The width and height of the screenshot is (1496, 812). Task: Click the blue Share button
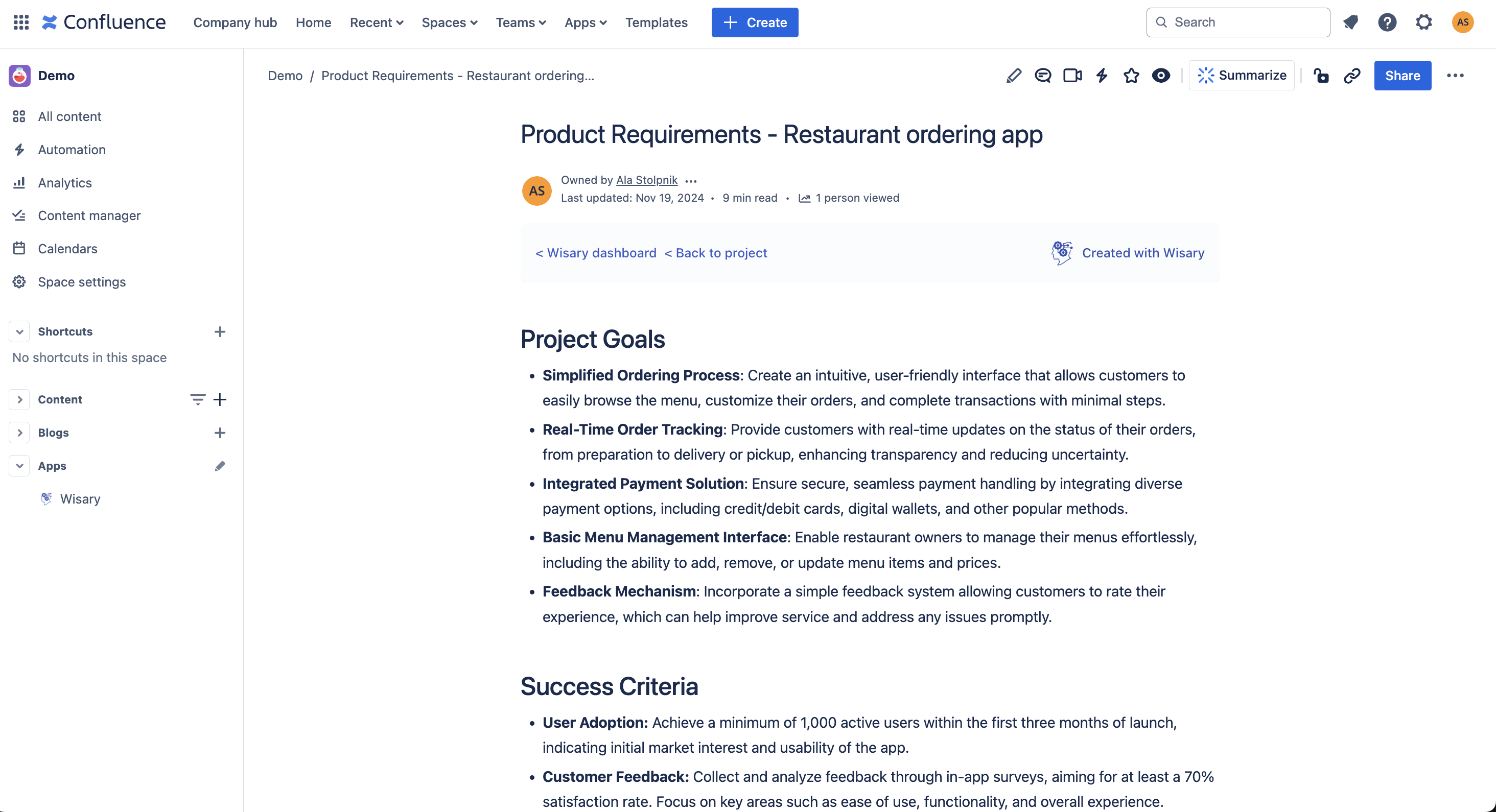1402,76
